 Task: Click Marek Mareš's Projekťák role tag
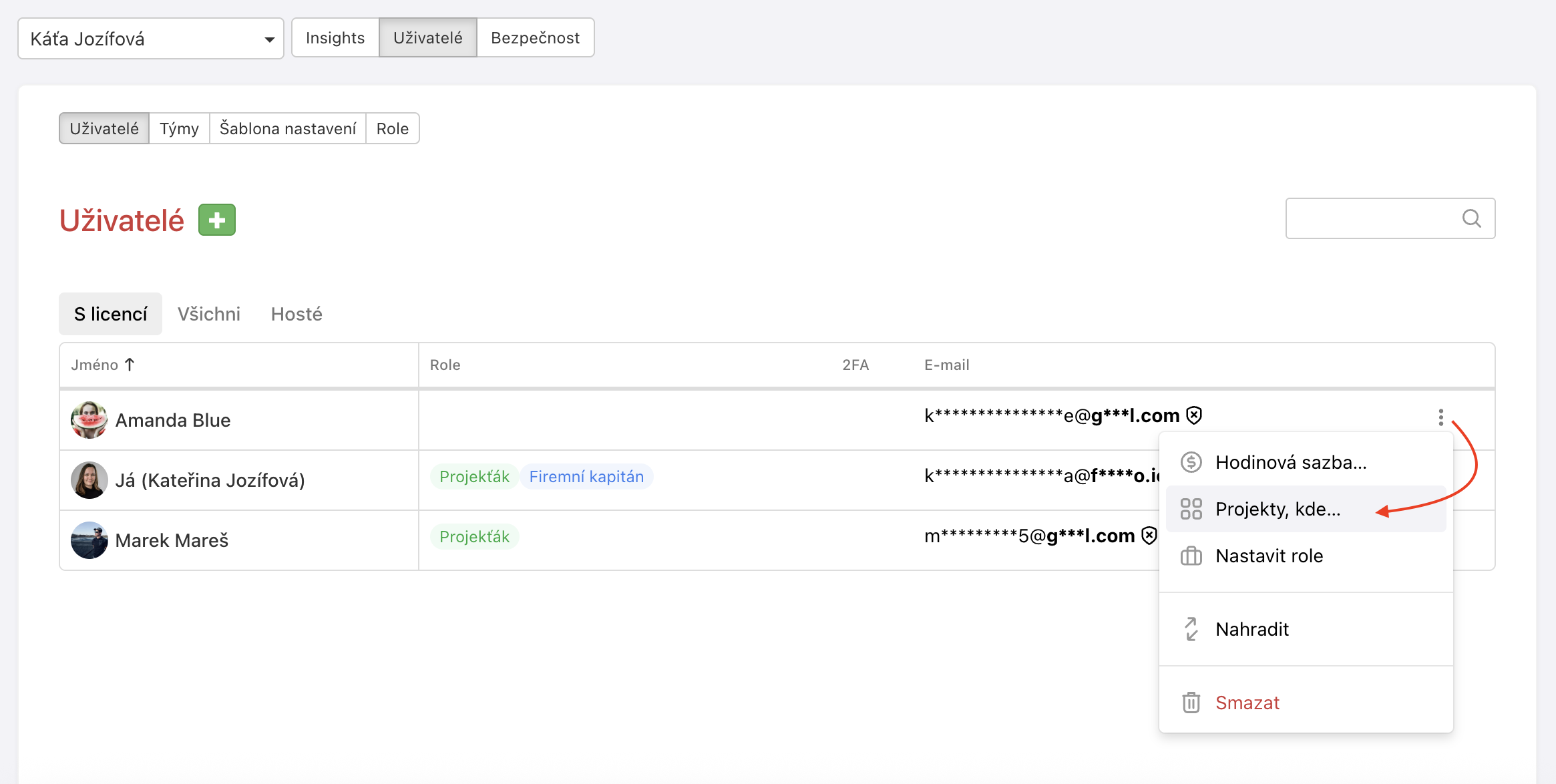tap(474, 537)
